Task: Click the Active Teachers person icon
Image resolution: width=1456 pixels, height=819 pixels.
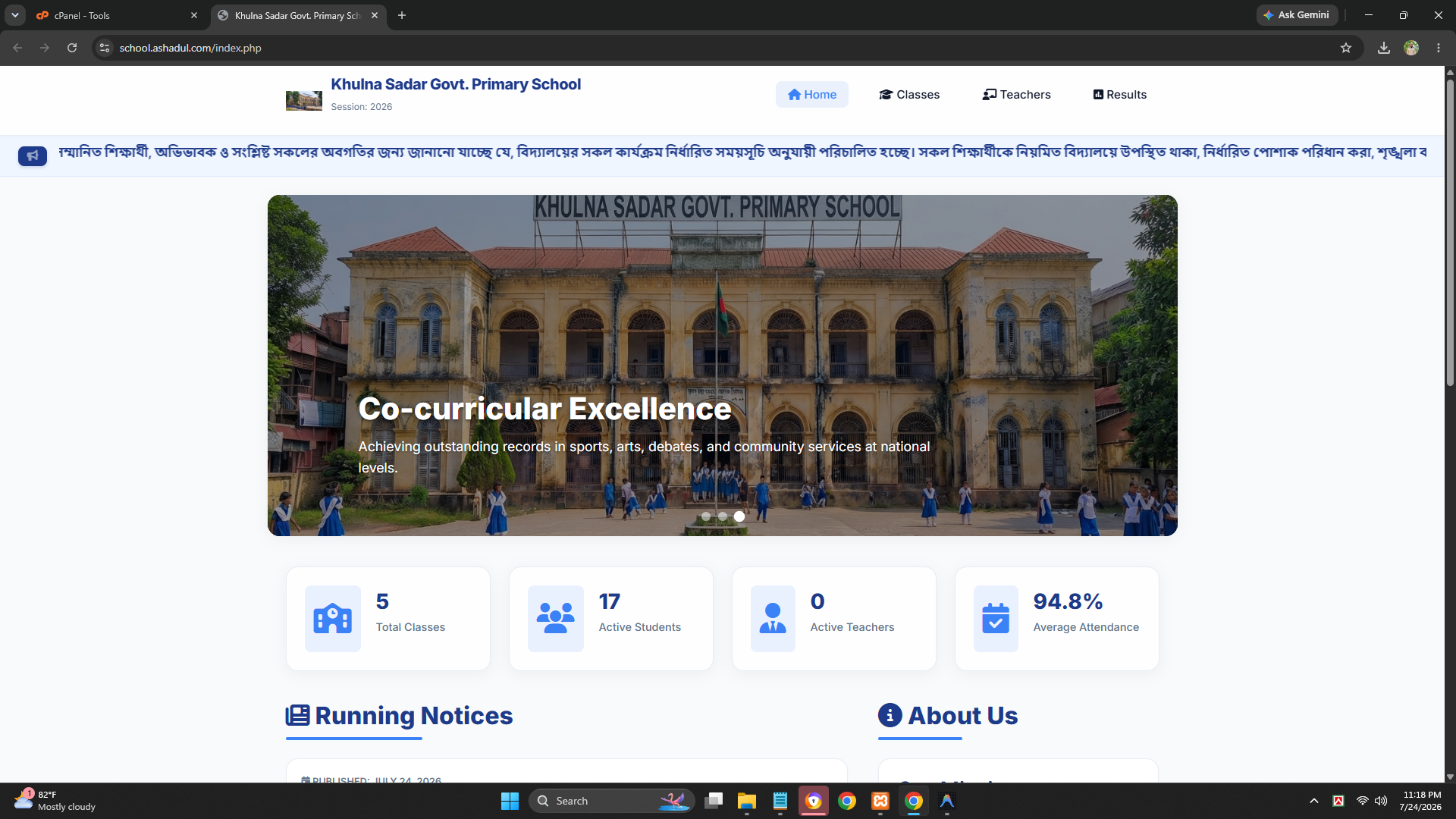Action: [x=773, y=619]
